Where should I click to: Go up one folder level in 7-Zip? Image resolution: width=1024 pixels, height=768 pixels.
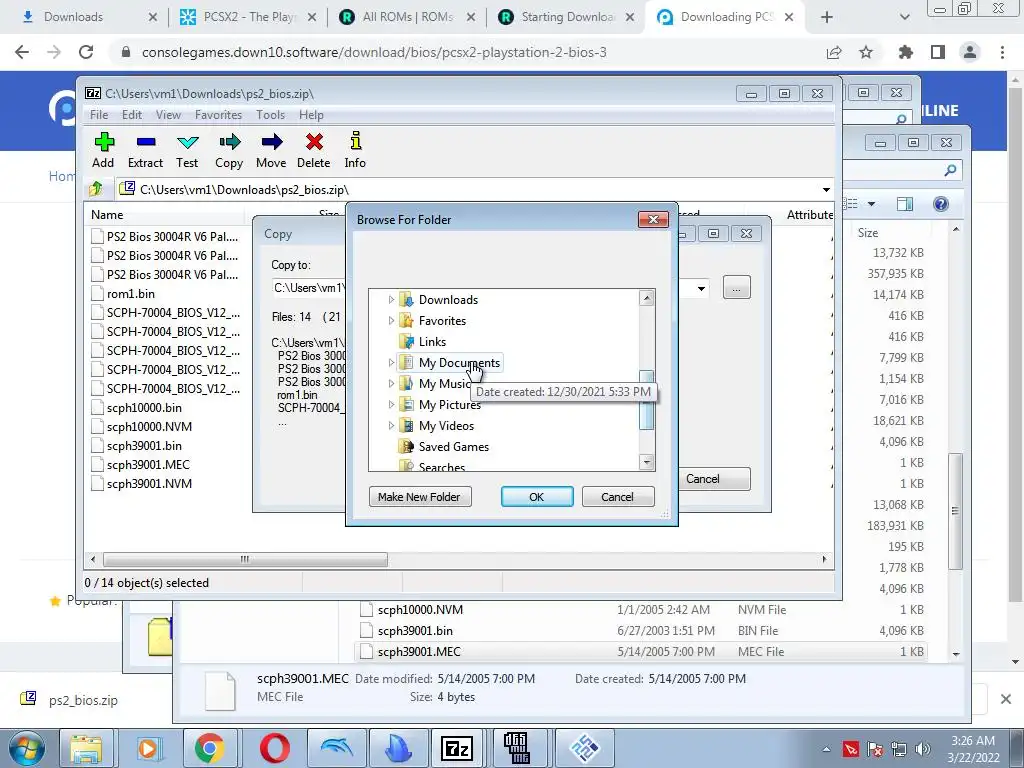pos(97,189)
